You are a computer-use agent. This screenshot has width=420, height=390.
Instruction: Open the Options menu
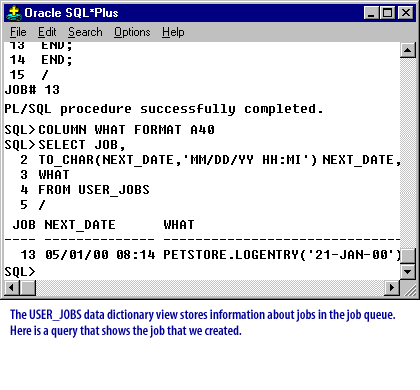(132, 32)
